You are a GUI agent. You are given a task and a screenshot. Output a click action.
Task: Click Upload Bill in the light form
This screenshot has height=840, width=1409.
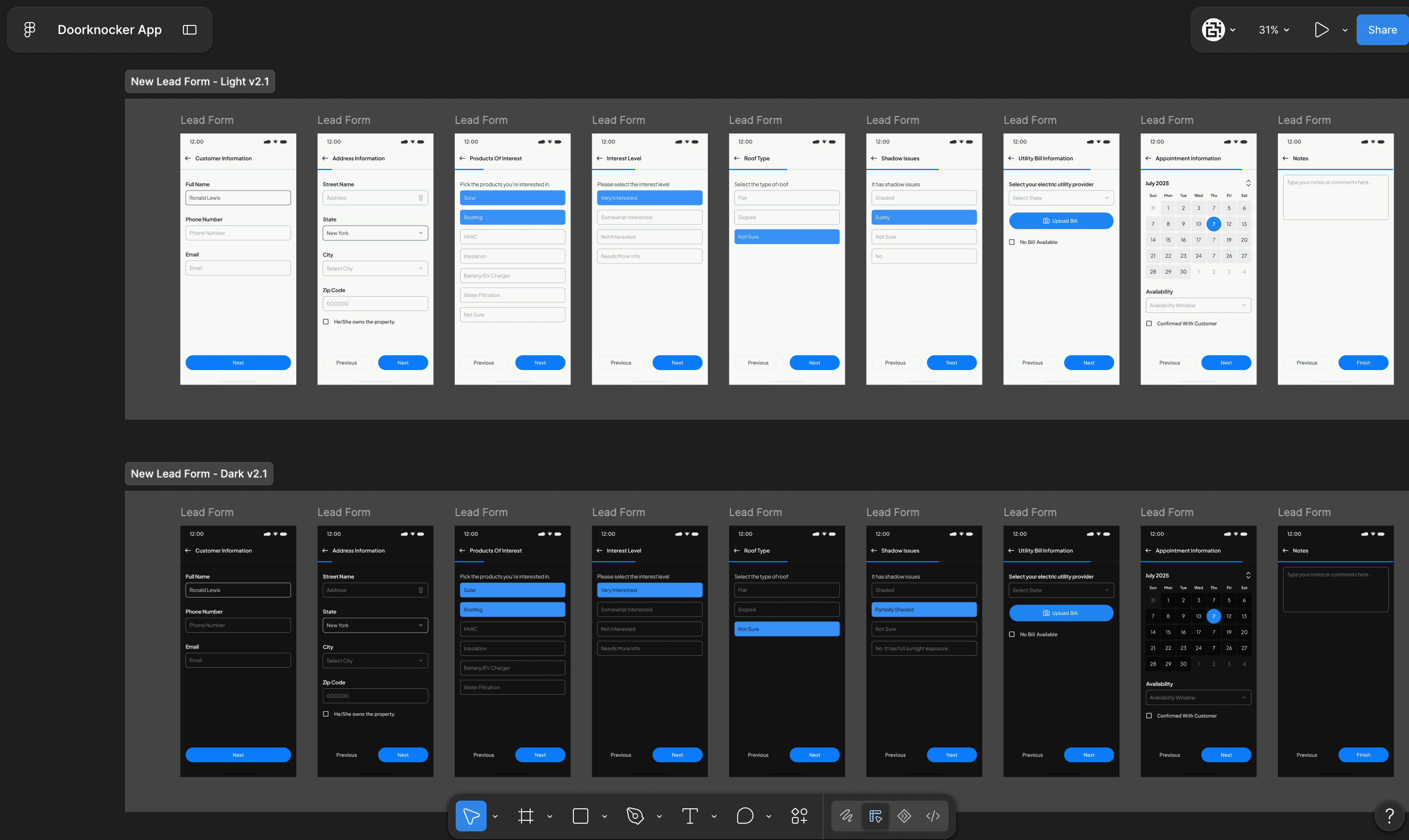pyautogui.click(x=1061, y=221)
